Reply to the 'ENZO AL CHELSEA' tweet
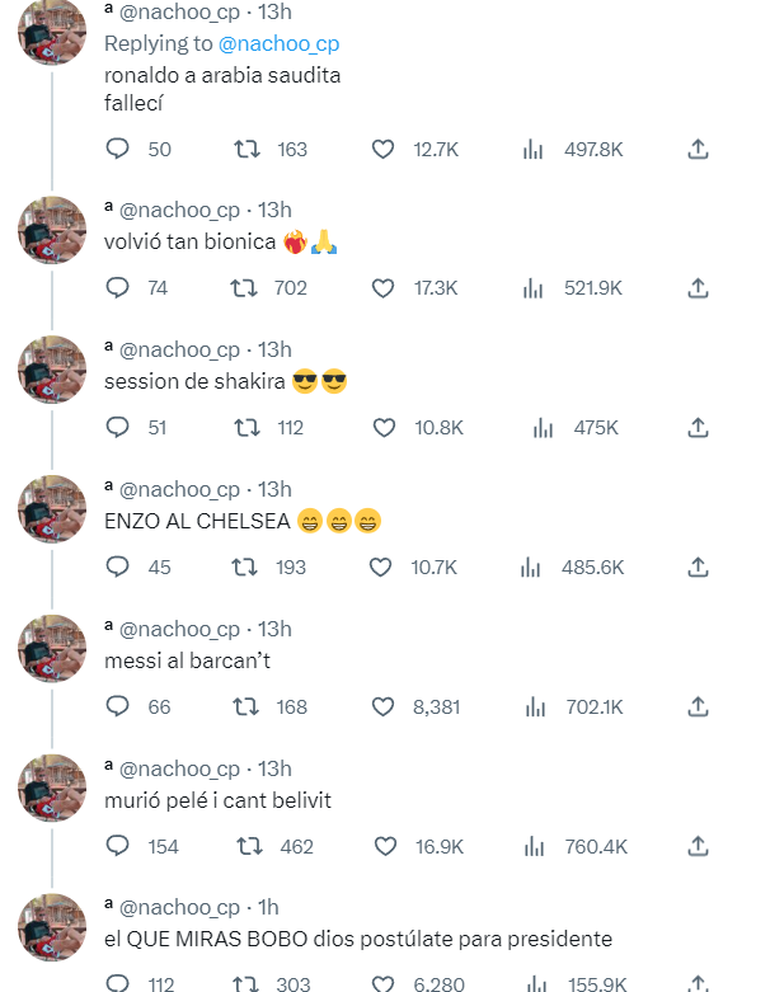Image resolution: width=770 pixels, height=992 pixels. pos(118,568)
